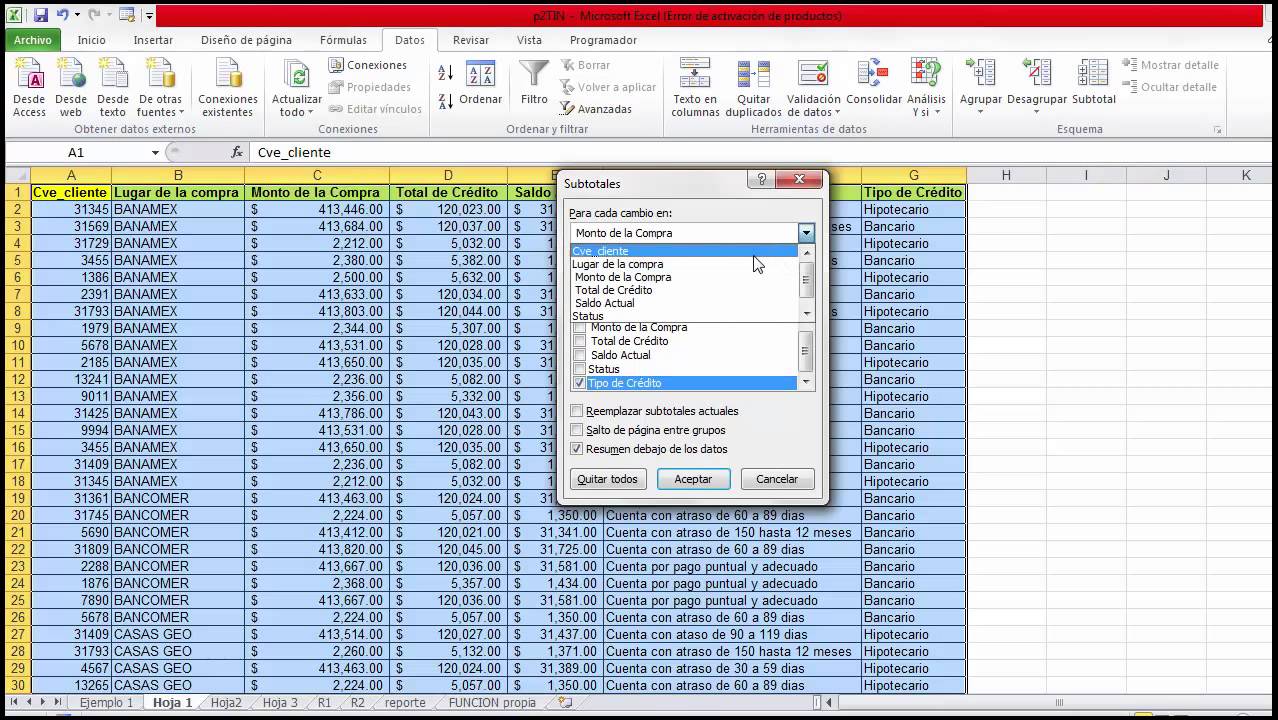Check Reemplazar subtotales actuales

pyautogui.click(x=577, y=411)
